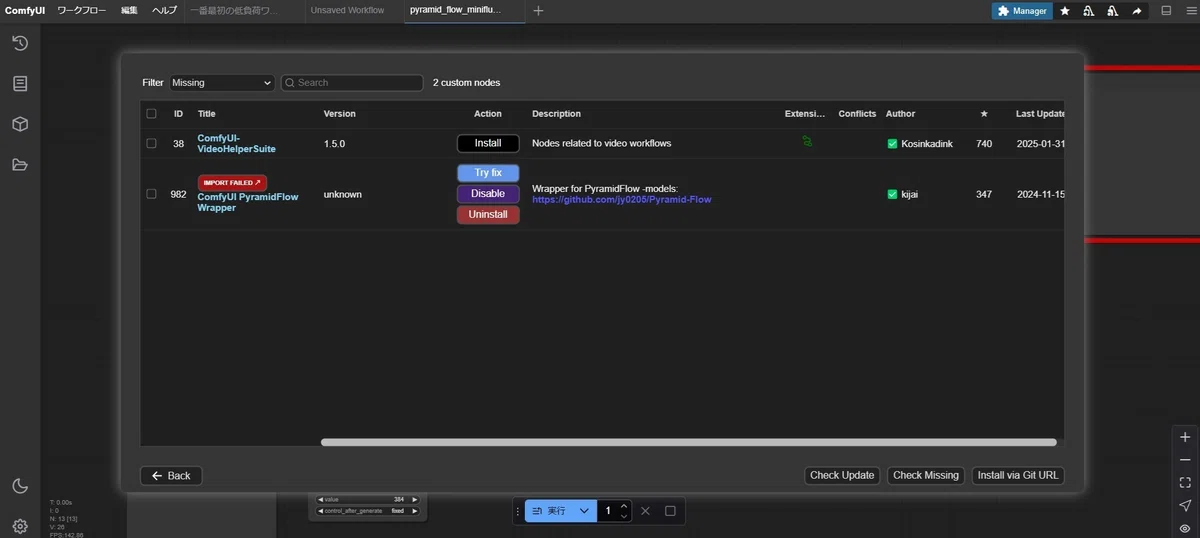Toggle link visibility eye icon
The height and width of the screenshot is (538, 1200).
tap(1185, 527)
